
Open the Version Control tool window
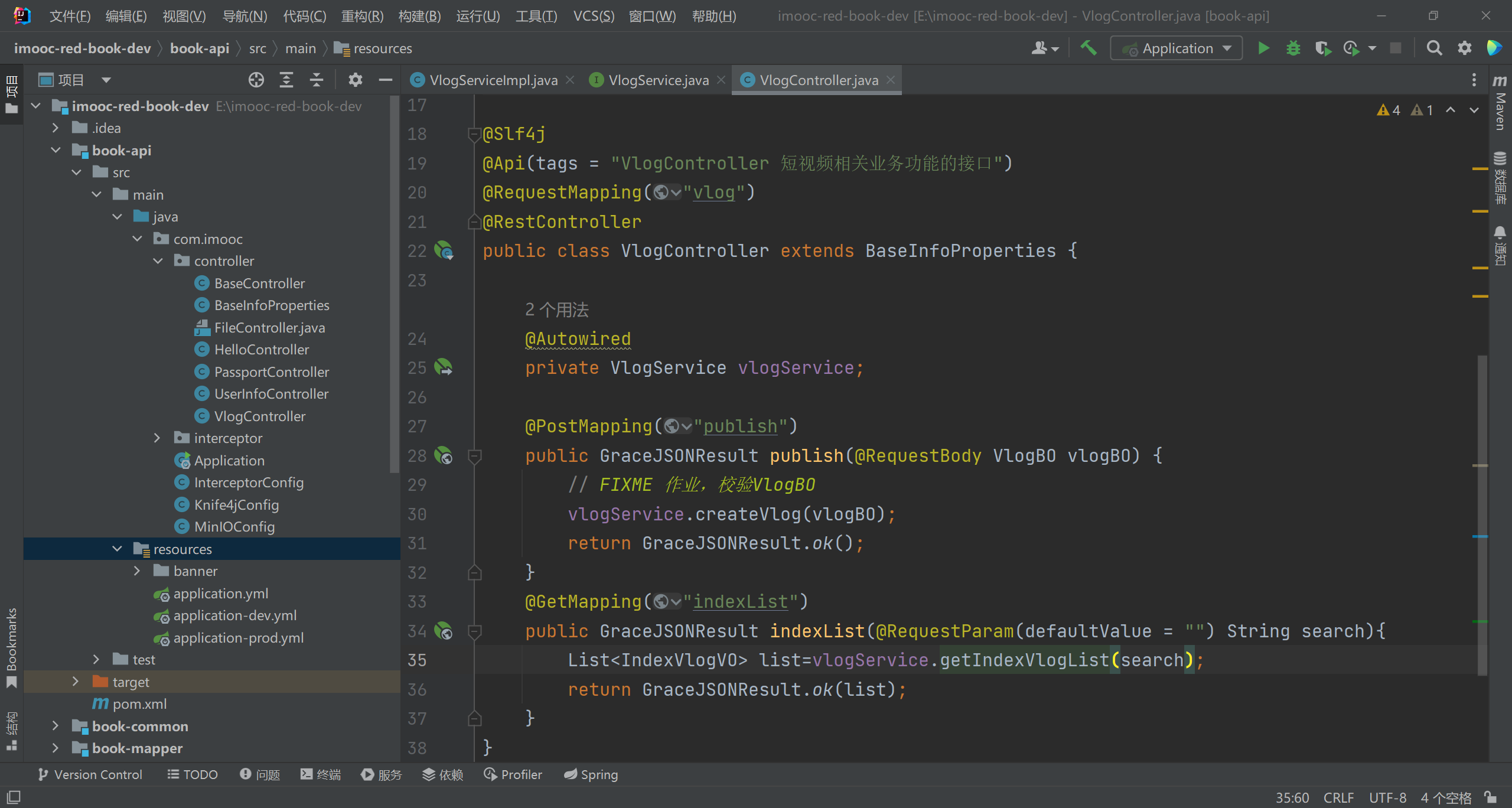coord(90,774)
